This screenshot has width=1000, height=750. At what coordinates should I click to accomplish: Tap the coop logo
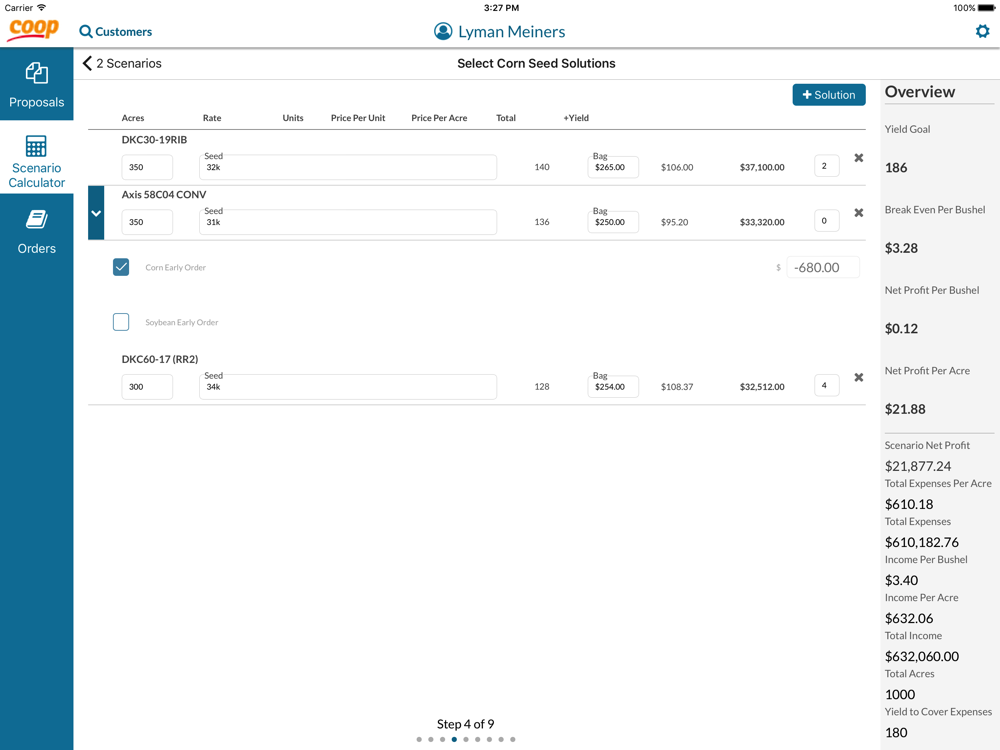click(33, 29)
